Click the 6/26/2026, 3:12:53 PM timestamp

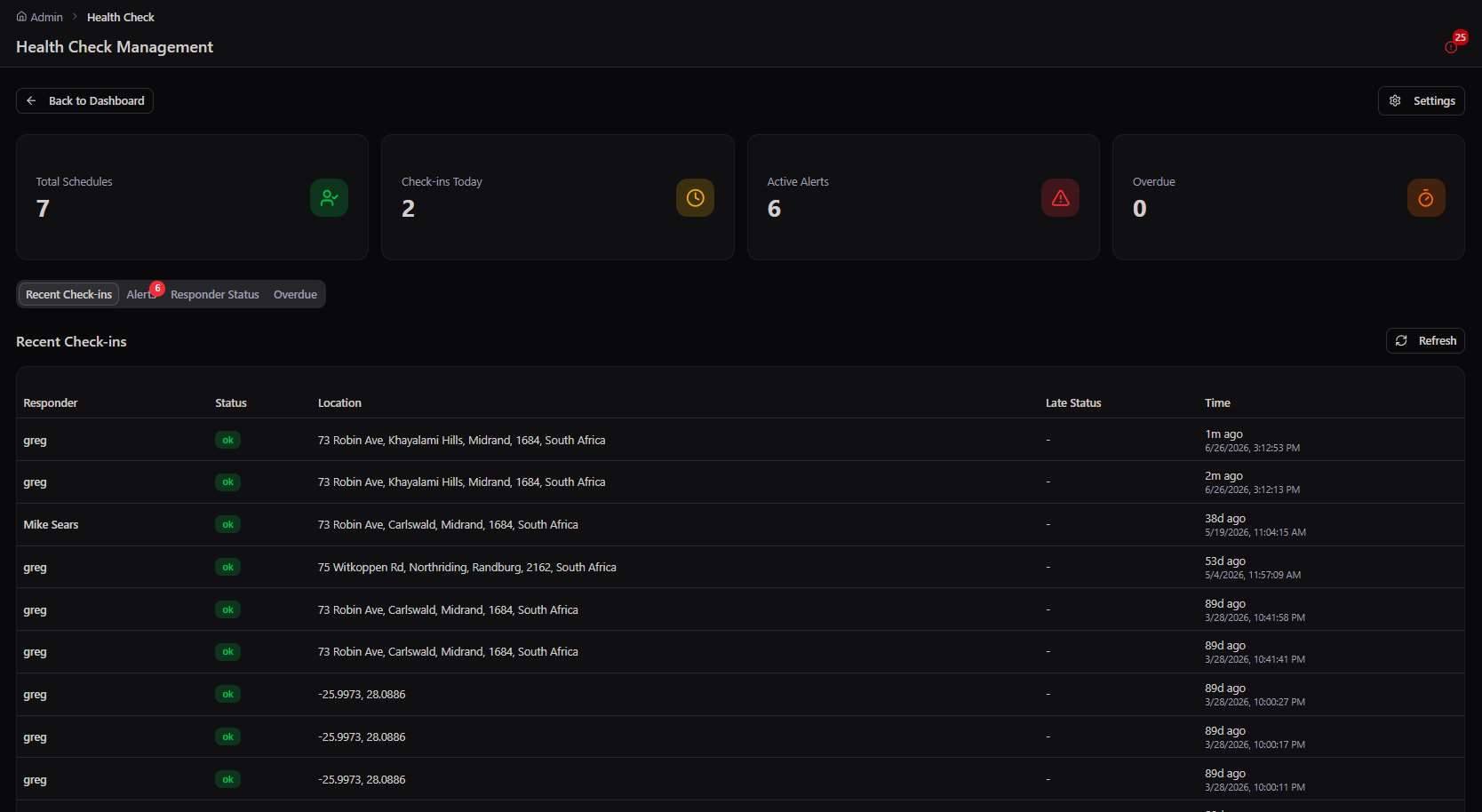pyautogui.click(x=1252, y=448)
